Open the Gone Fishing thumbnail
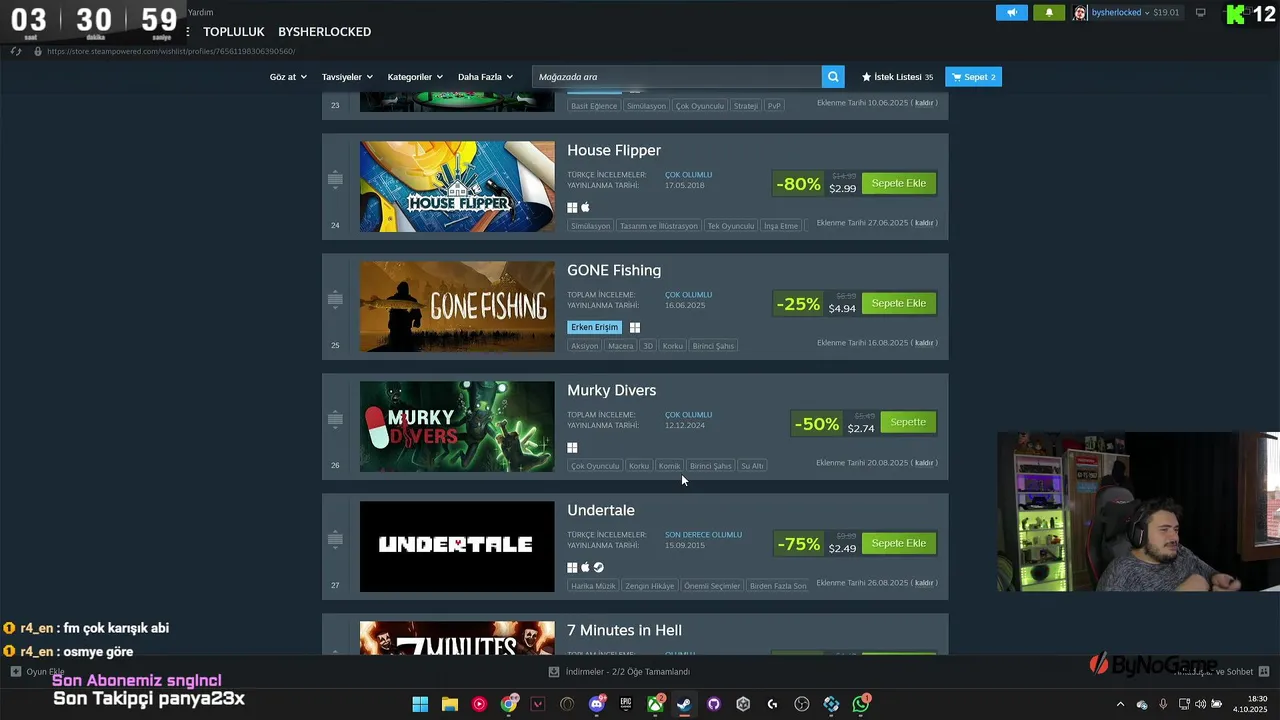This screenshot has height=720, width=1280. point(457,306)
